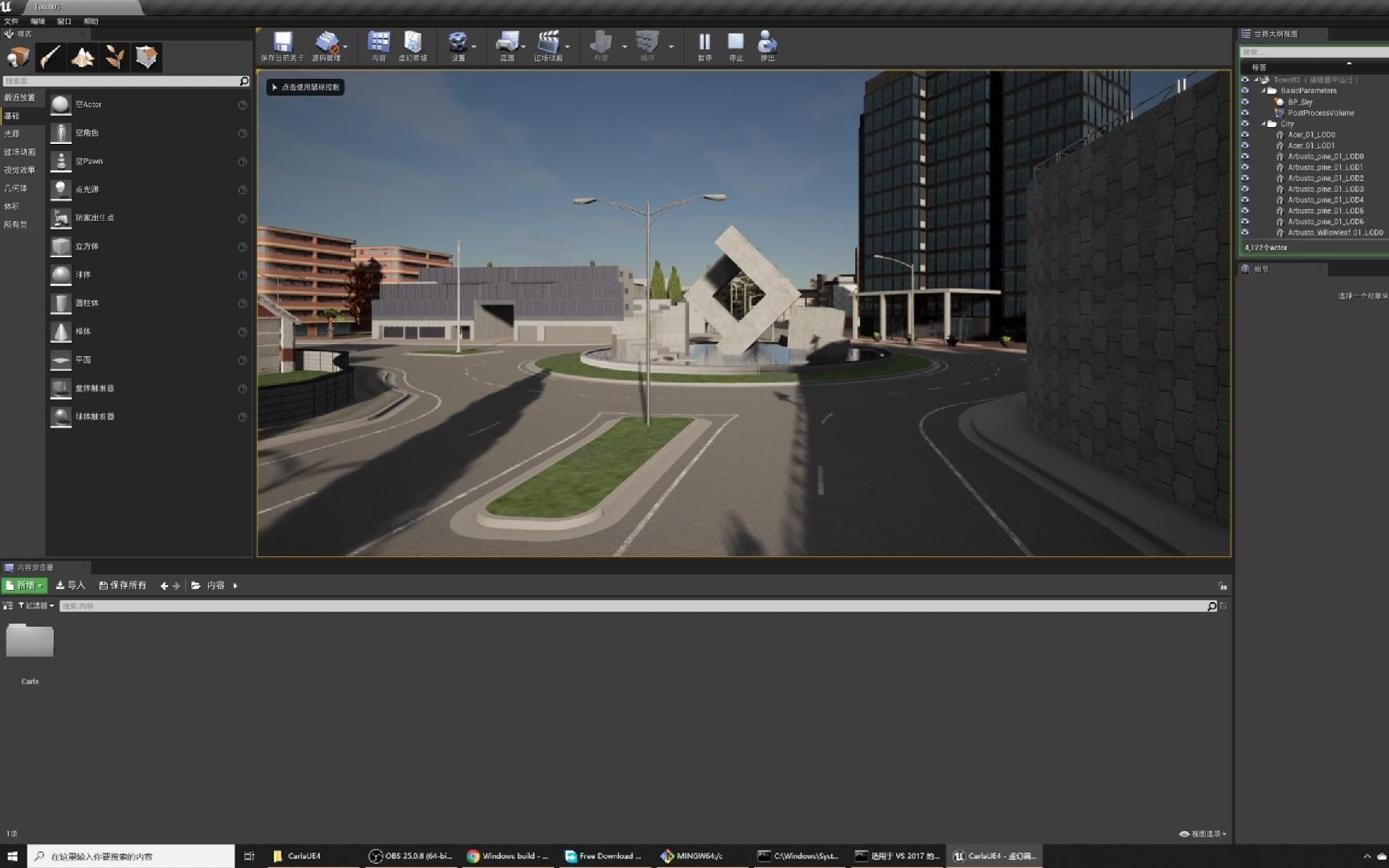Click the Import button in content browser

point(71,586)
